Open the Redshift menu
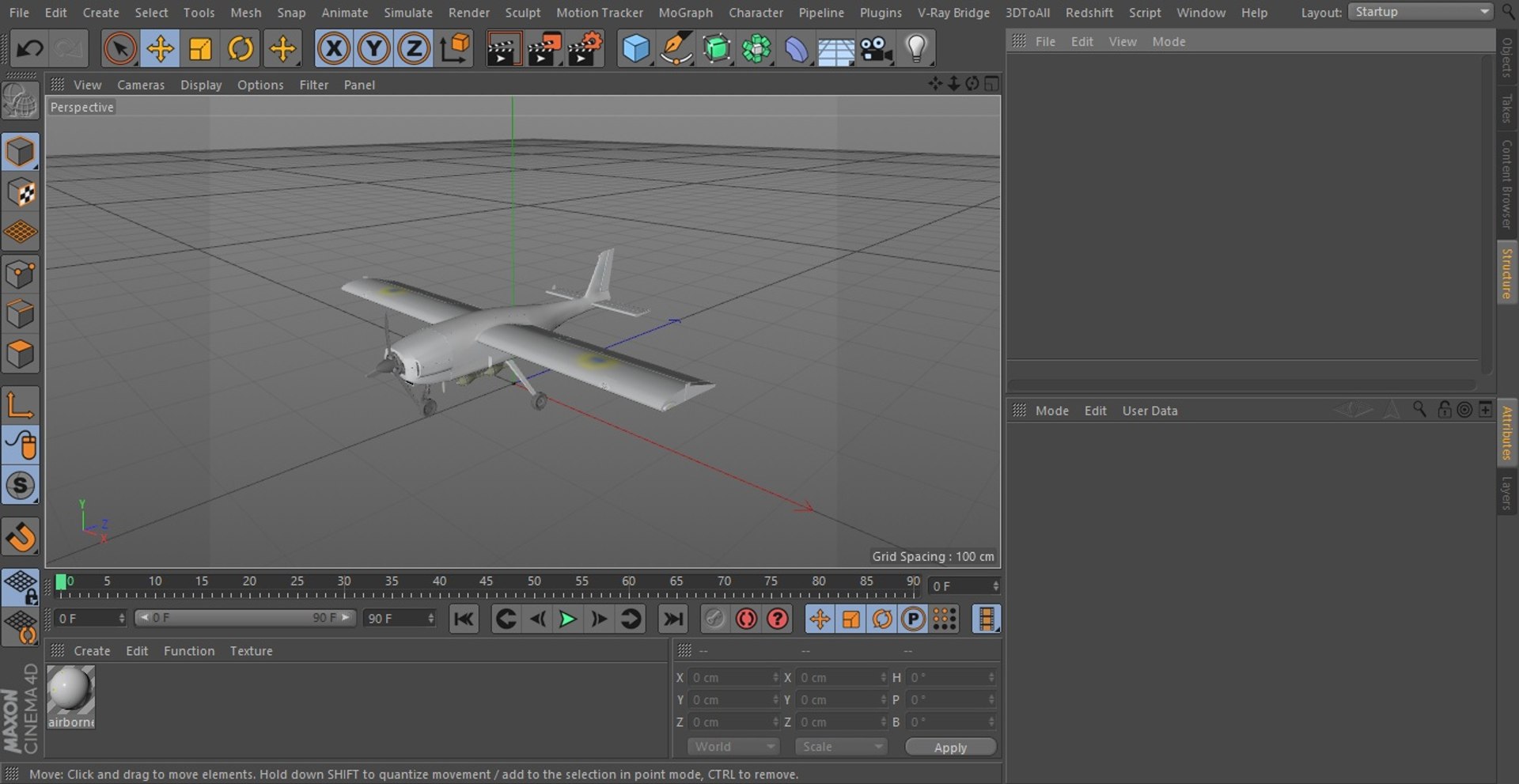This screenshot has height=784, width=1519. pyautogui.click(x=1089, y=13)
